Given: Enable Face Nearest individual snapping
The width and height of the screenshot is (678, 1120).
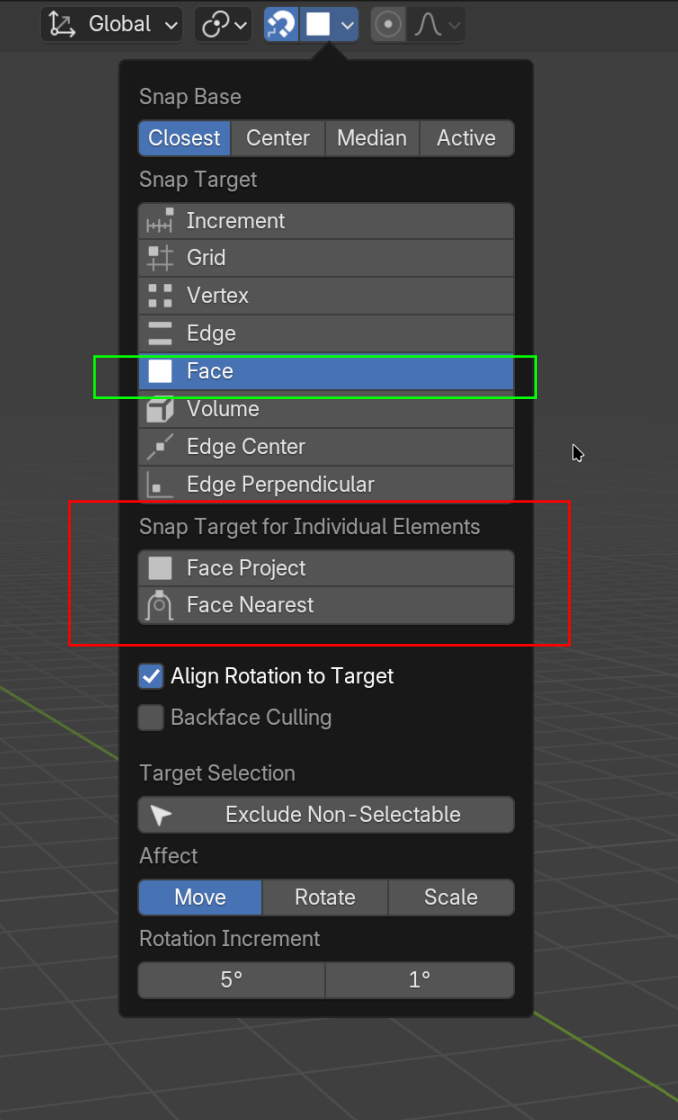Looking at the screenshot, I should click(326, 606).
